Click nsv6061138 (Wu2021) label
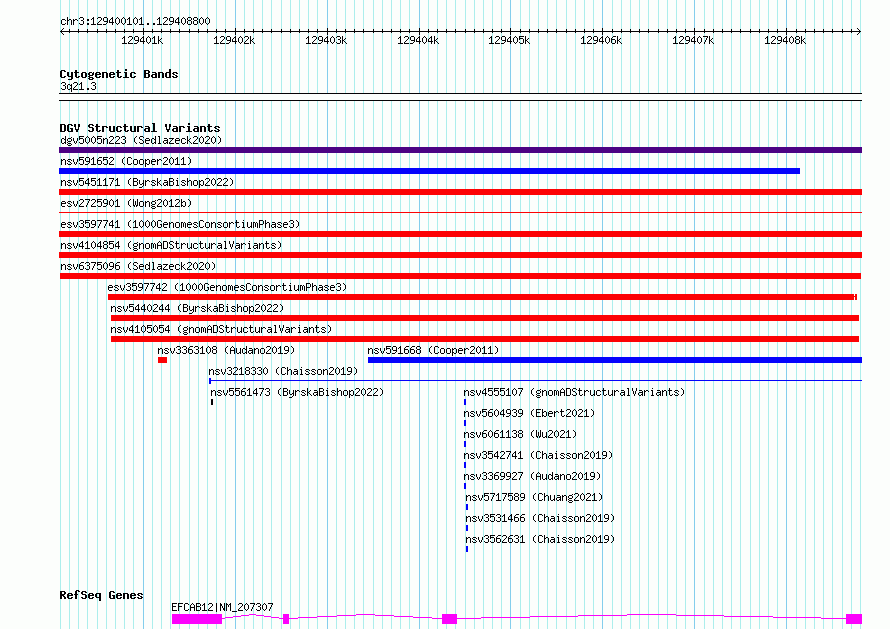This screenshot has height=629, width=890. tap(520, 434)
